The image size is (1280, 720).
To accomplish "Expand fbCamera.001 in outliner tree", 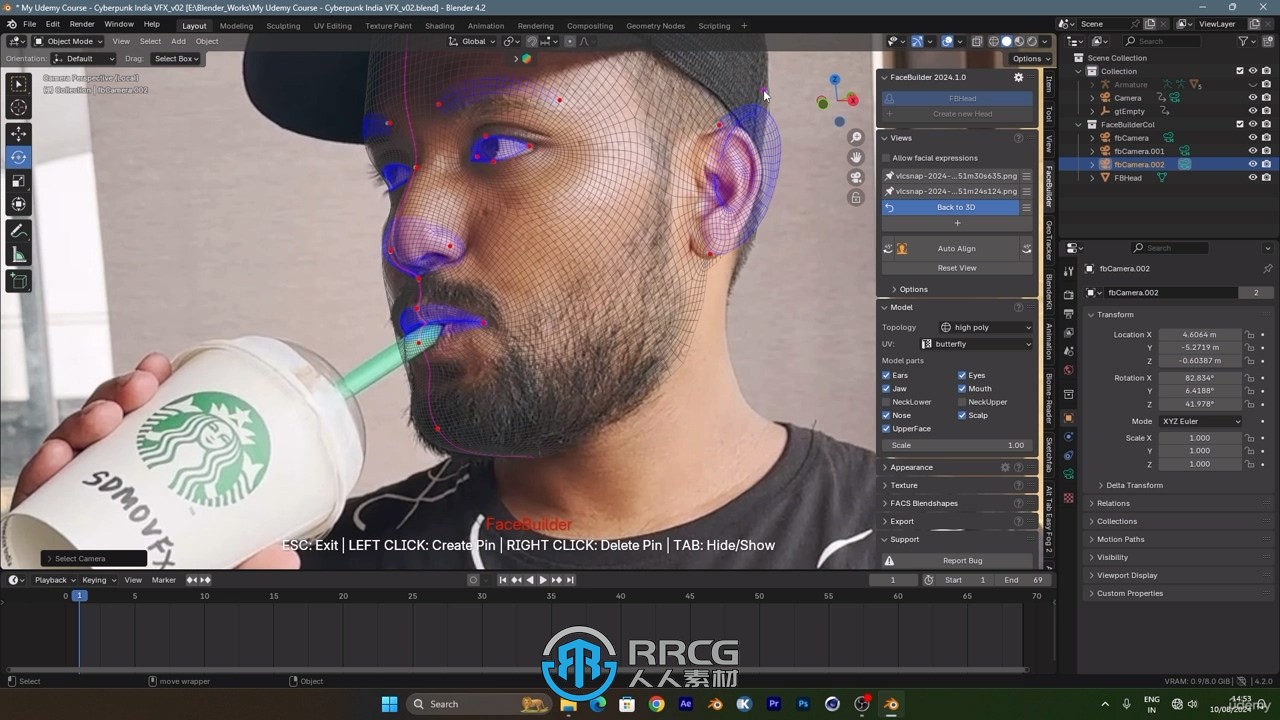I will (x=1092, y=151).
